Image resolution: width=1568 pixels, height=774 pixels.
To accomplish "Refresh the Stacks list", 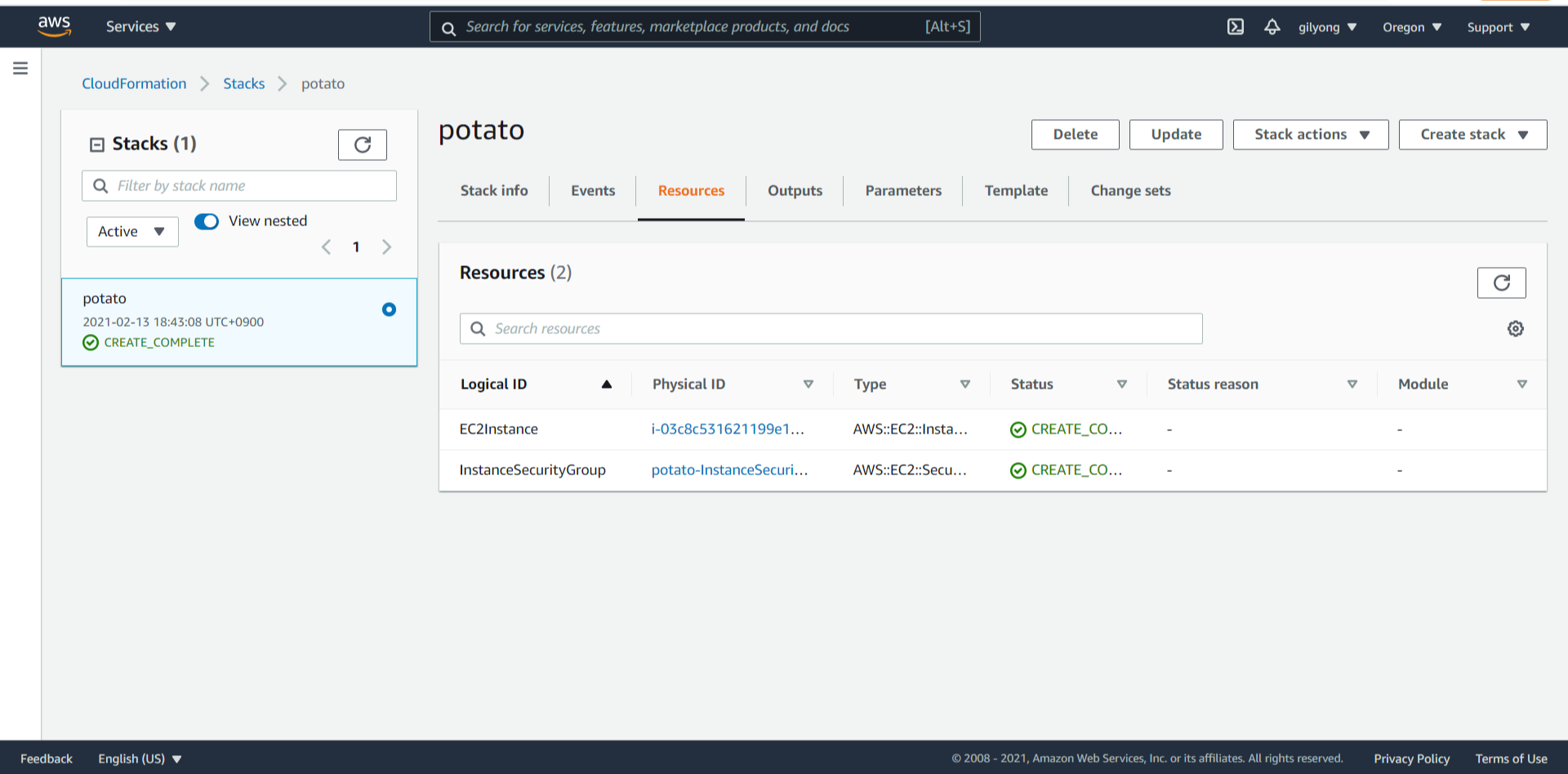I will point(363,145).
